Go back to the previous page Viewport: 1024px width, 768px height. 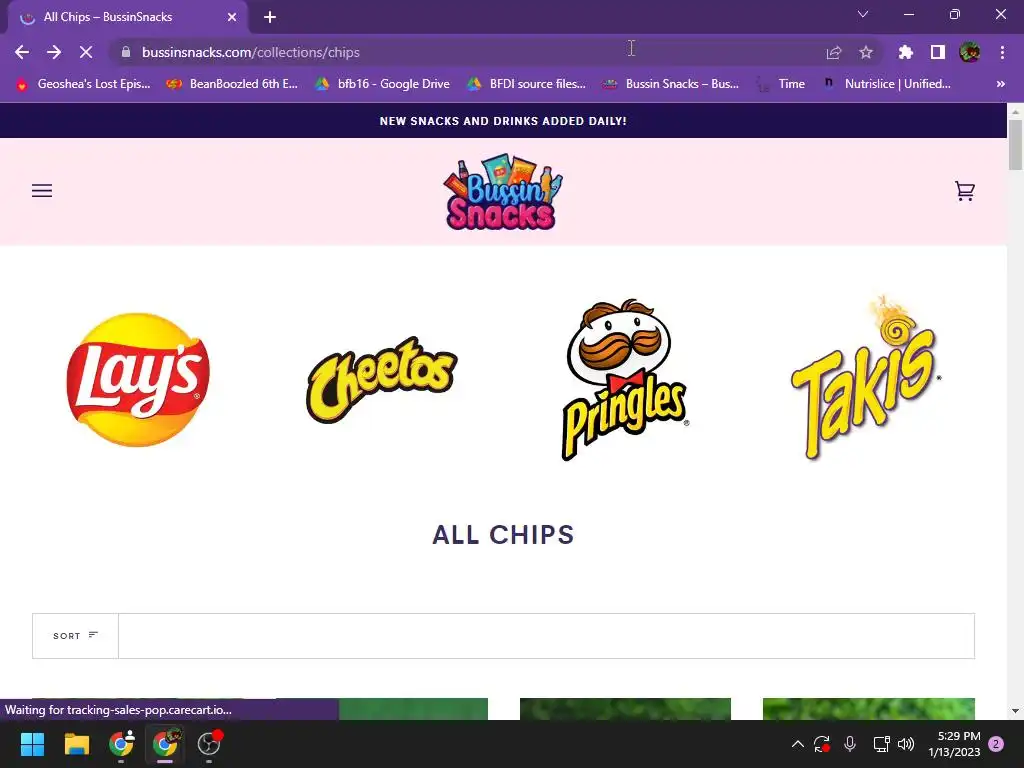[22, 52]
